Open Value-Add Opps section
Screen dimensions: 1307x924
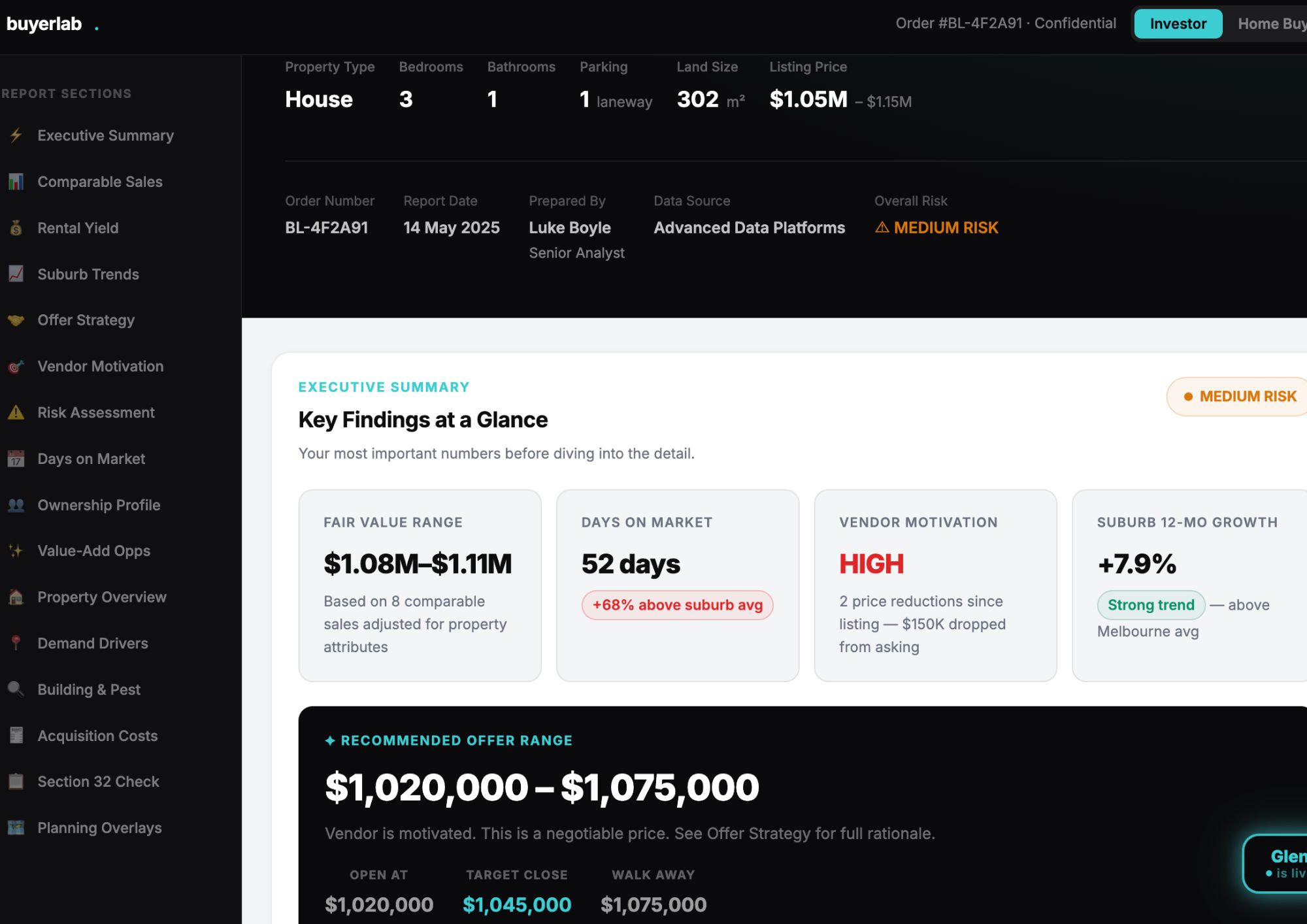[x=93, y=551]
